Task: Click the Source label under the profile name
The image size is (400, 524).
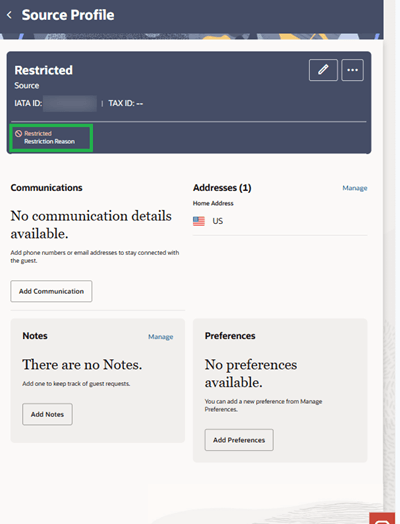Action: coord(27,86)
